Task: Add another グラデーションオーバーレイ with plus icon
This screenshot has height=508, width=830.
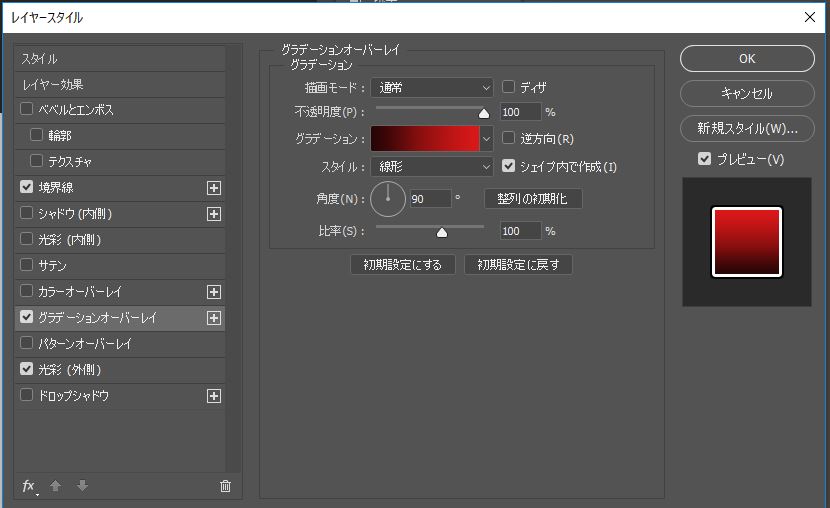Action: point(214,318)
